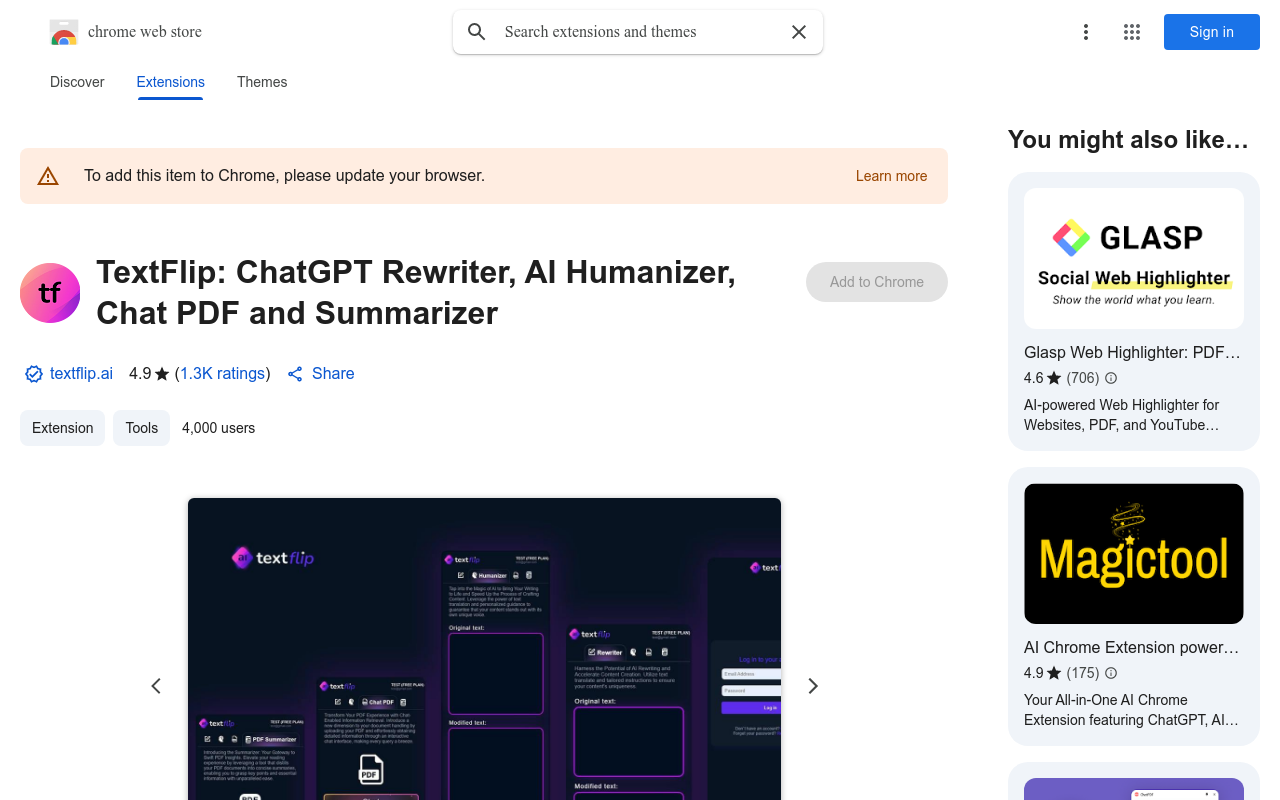Click the Chrome Web Store logo
Screen dimensions: 1280x800
pyautogui.click(x=64, y=32)
